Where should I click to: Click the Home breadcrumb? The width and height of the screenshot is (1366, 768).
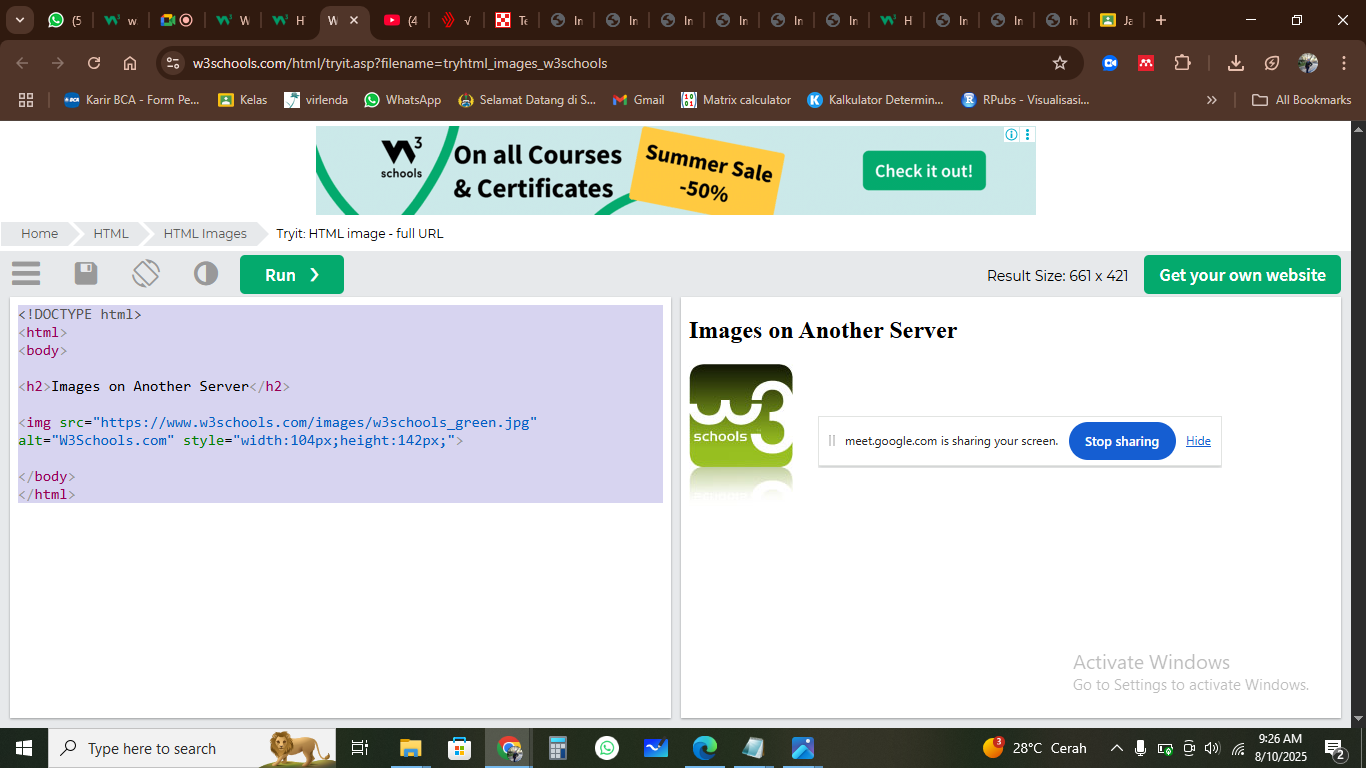[39, 233]
